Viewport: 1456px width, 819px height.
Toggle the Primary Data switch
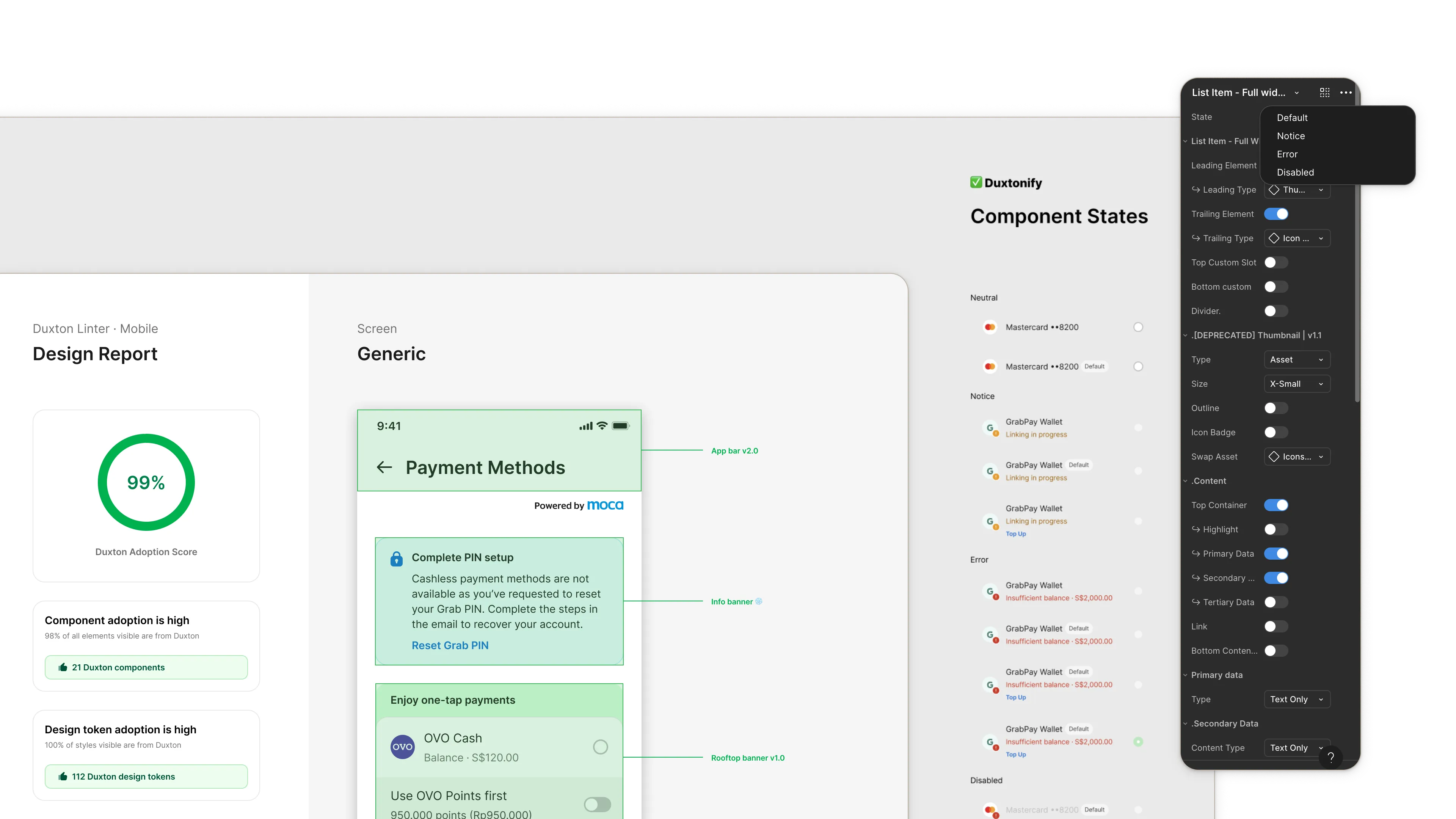click(x=1276, y=554)
